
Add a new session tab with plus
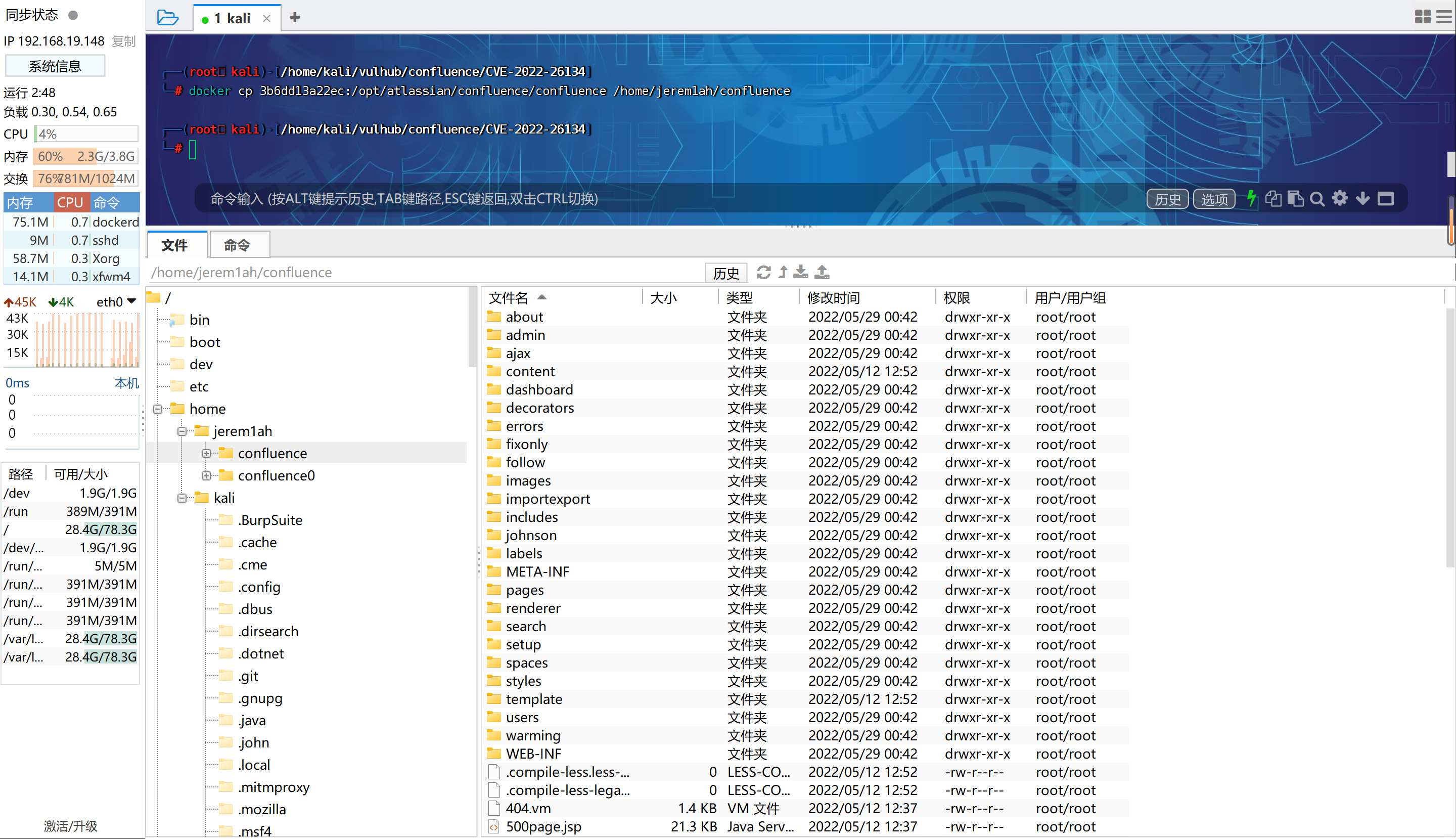[295, 17]
